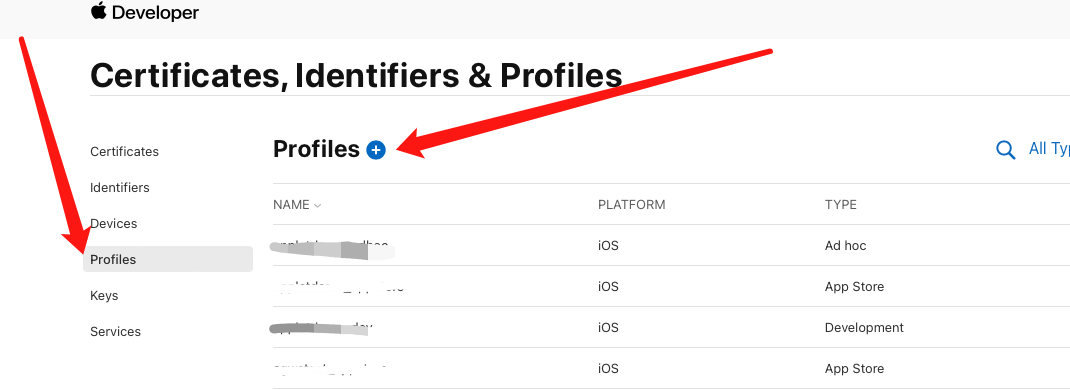Click the PLATFORM column header
The width and height of the screenshot is (1070, 390).
coord(631,205)
